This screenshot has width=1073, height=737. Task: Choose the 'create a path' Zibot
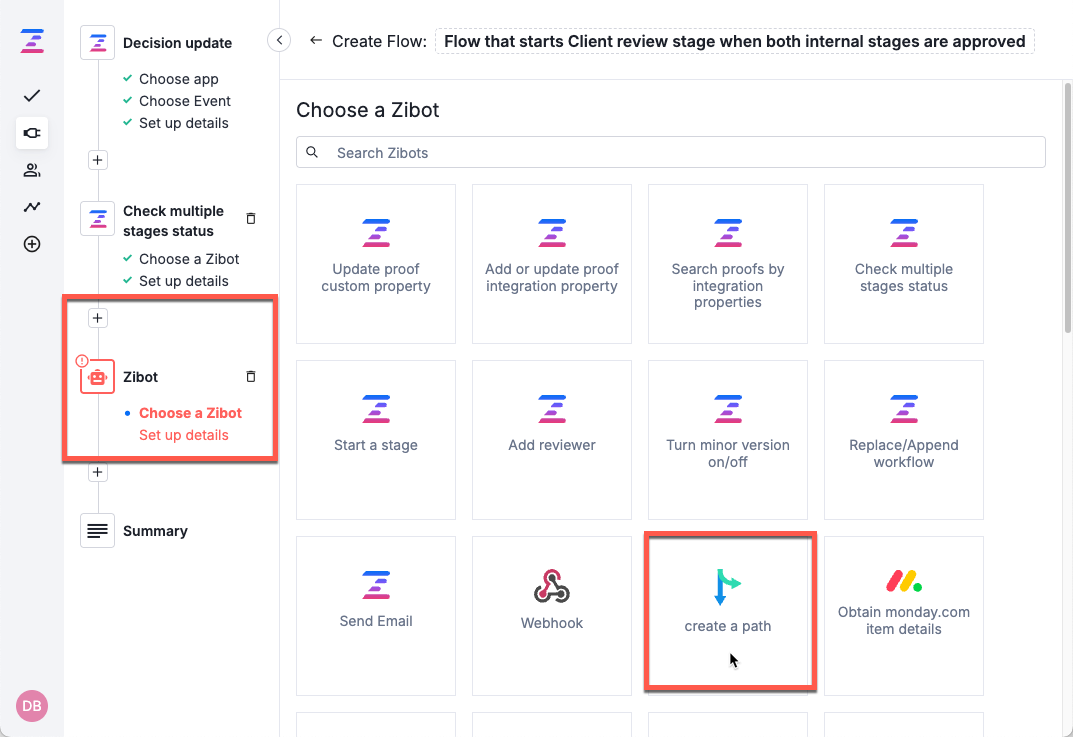pyautogui.click(x=728, y=610)
